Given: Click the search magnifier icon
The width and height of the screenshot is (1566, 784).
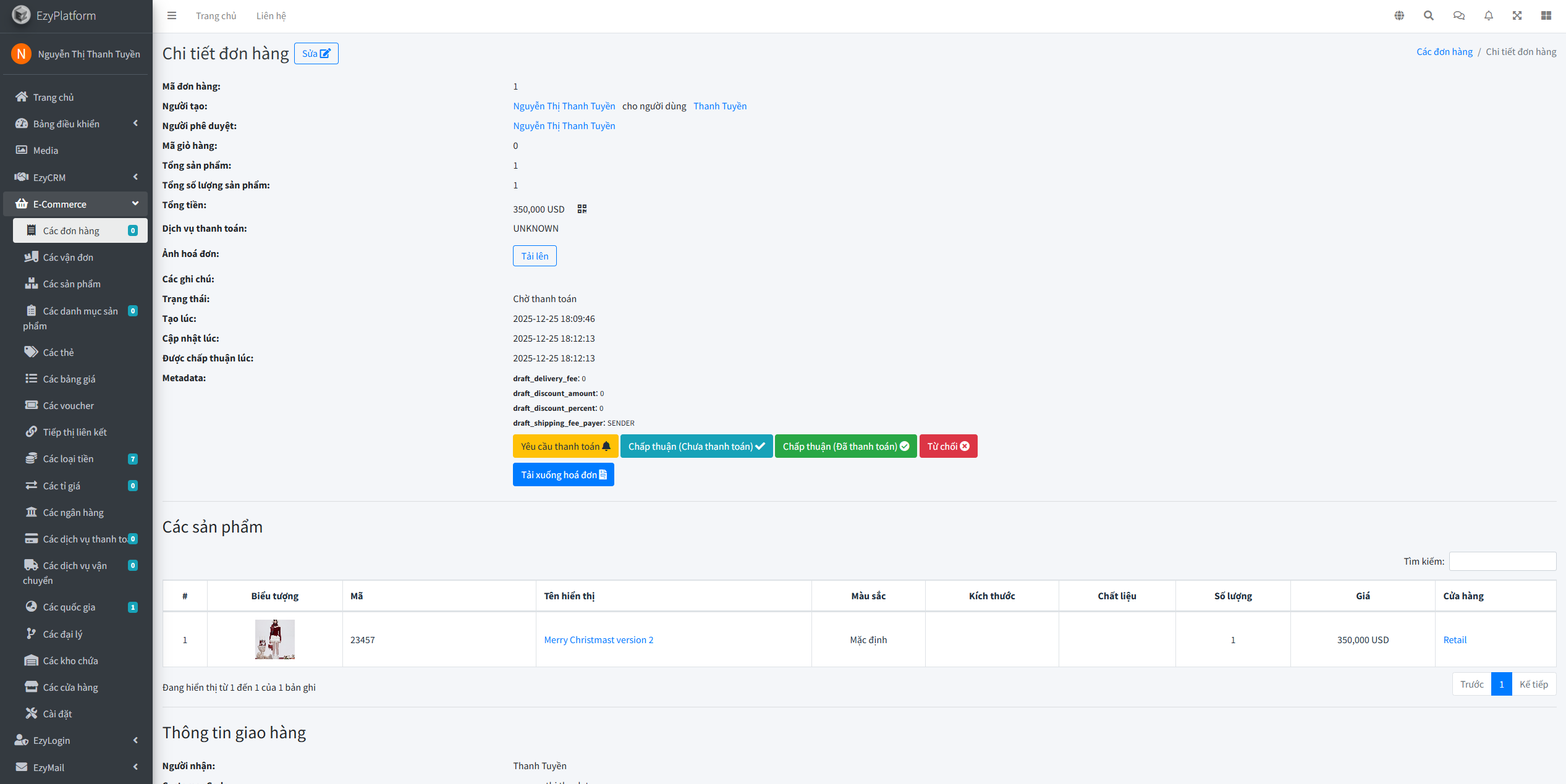Looking at the screenshot, I should 1429,16.
